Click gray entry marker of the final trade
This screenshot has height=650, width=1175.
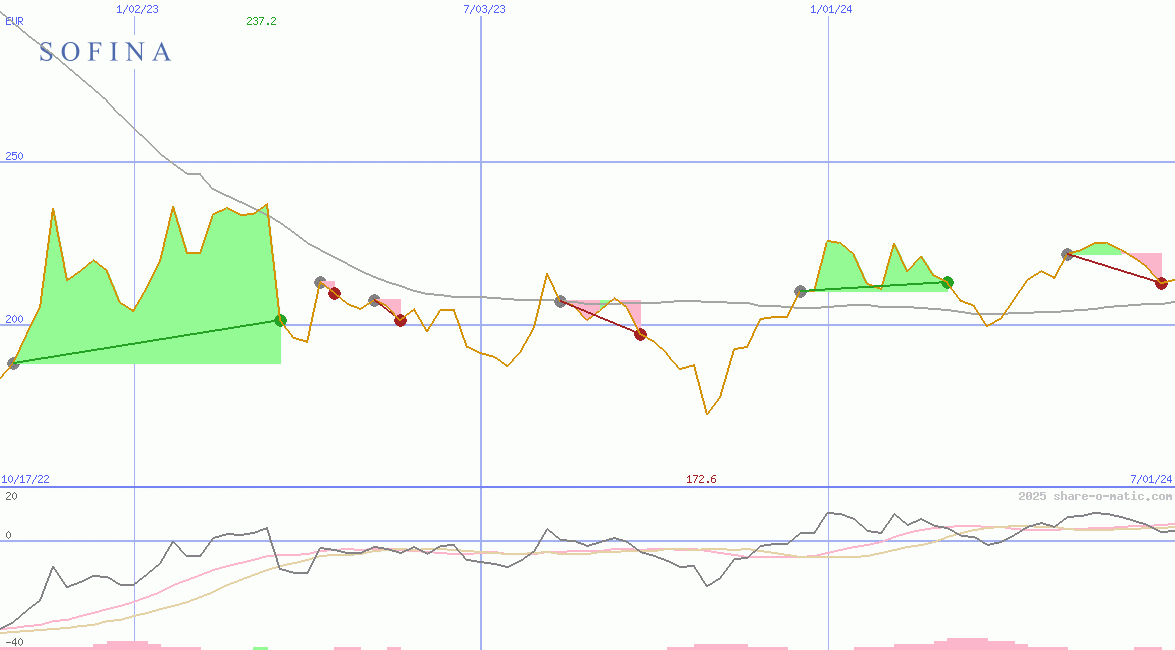[1067, 254]
